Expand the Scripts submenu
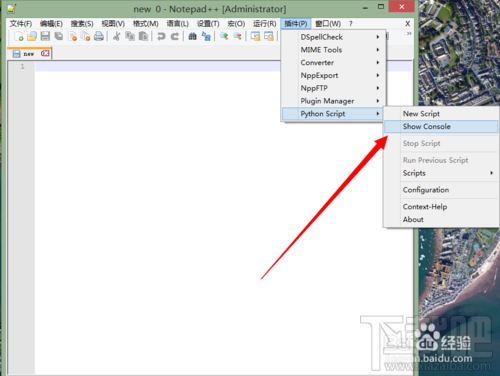Viewport: 500px width, 376px height. coord(441,173)
